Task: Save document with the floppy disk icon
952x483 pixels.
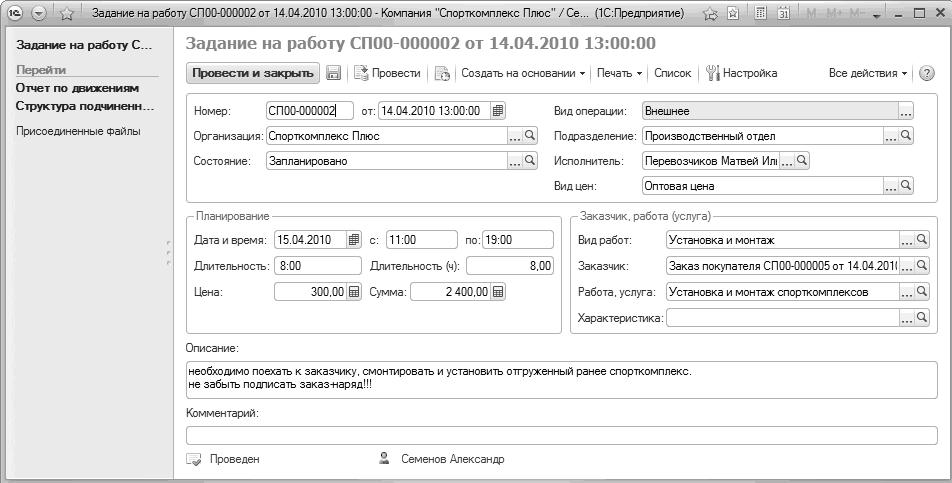Action: point(333,73)
